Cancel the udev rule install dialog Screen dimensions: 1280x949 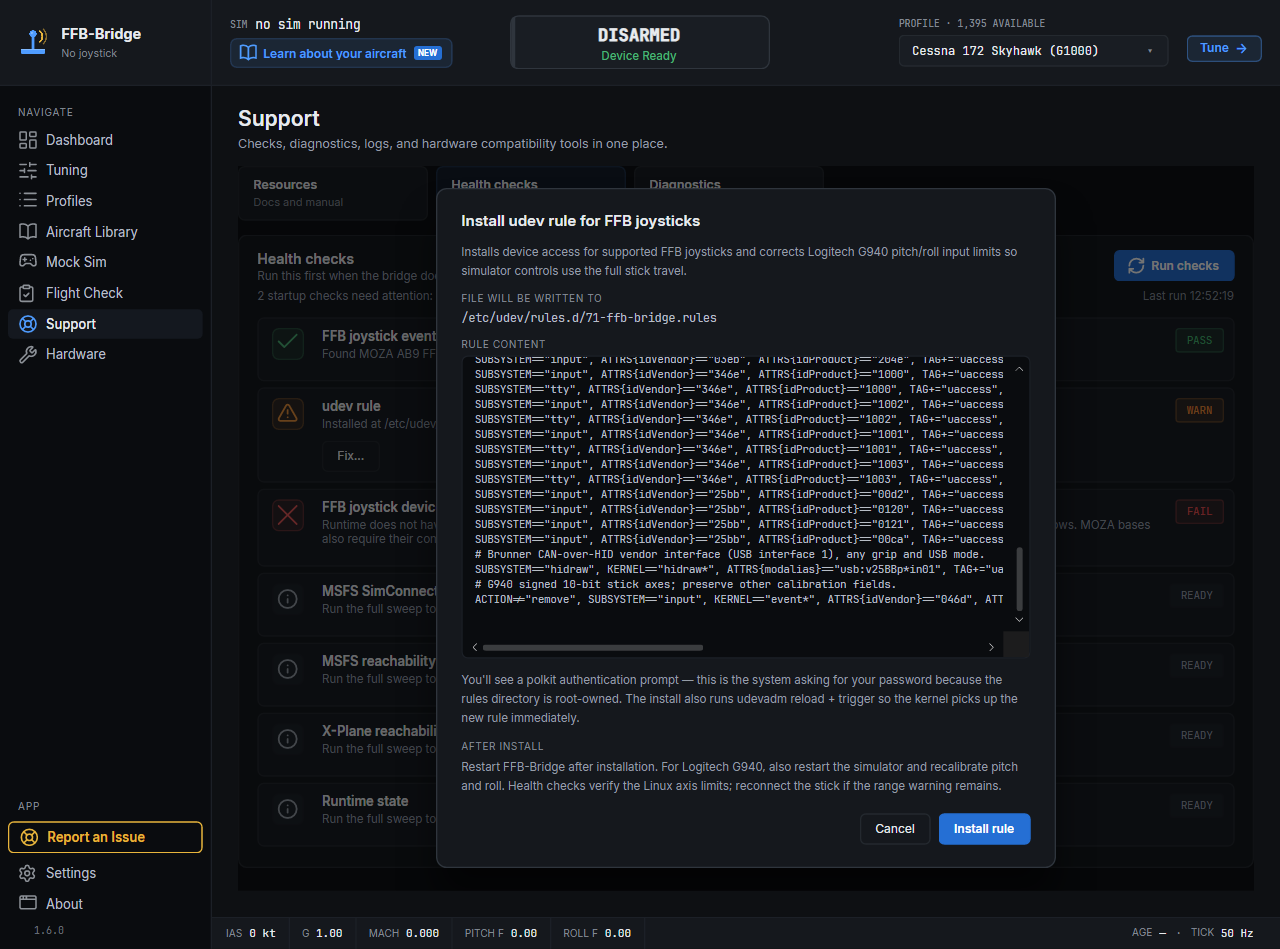(x=895, y=829)
